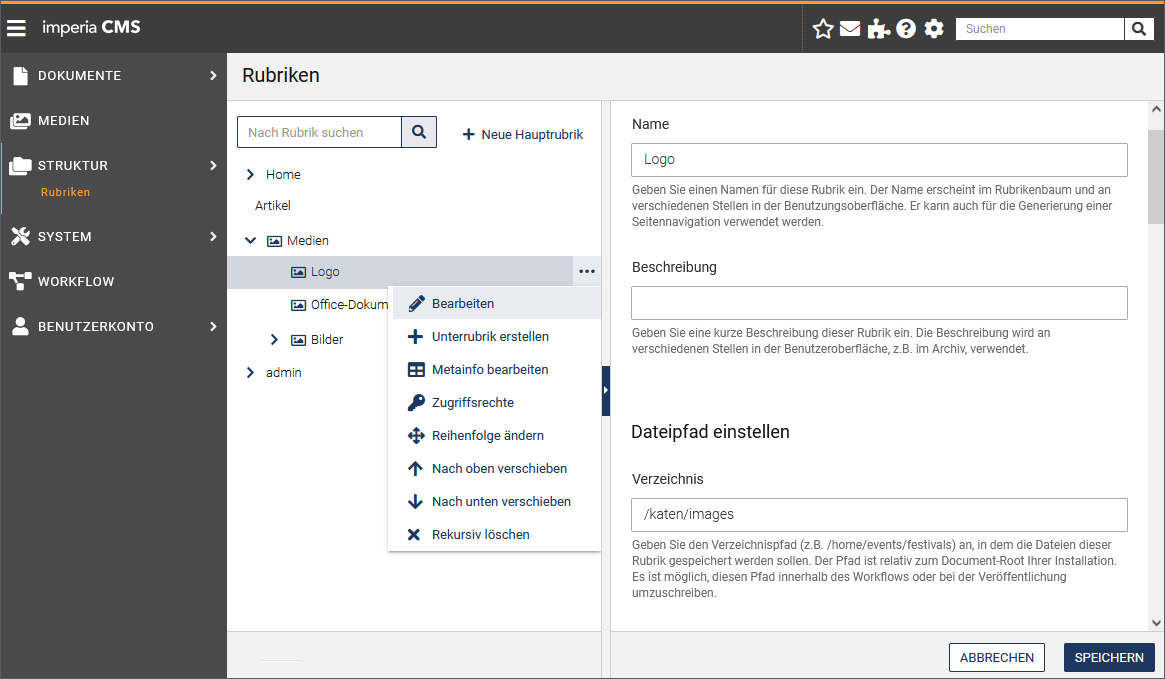Viewport: 1165px width, 679px height.
Task: Click the top search magnifier button
Action: (1139, 29)
